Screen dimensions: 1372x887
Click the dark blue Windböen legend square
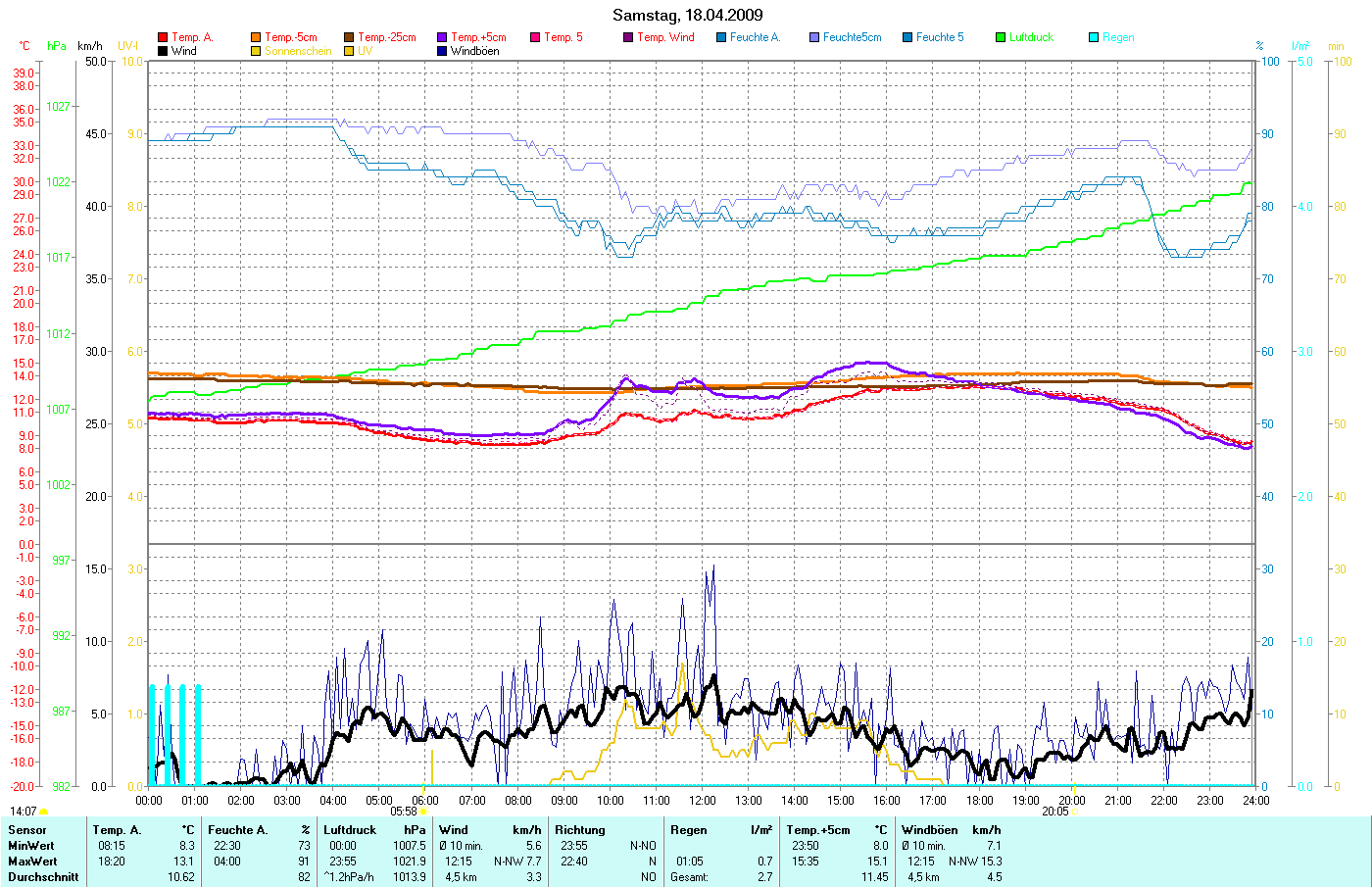pos(442,51)
